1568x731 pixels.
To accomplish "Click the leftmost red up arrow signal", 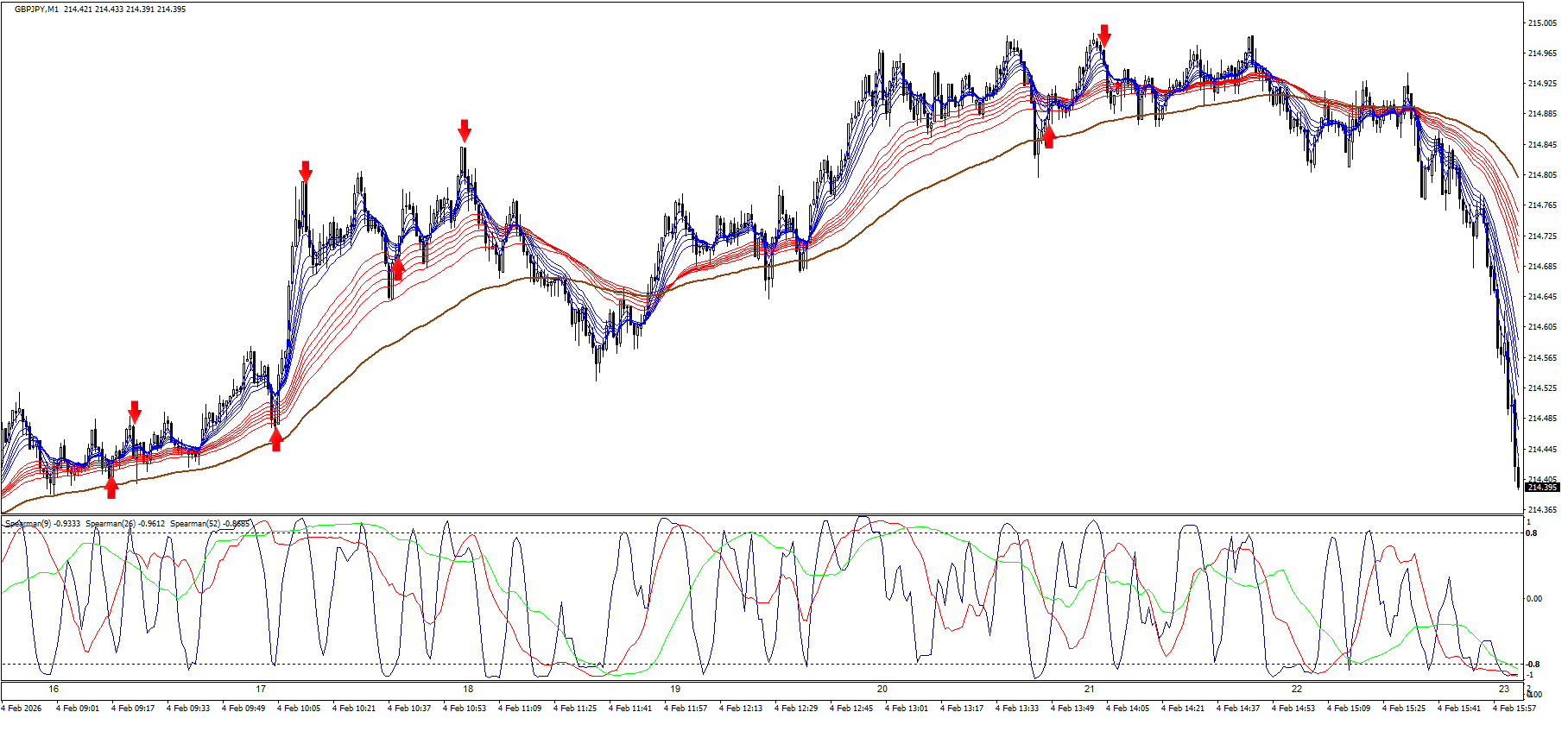I will [111, 488].
